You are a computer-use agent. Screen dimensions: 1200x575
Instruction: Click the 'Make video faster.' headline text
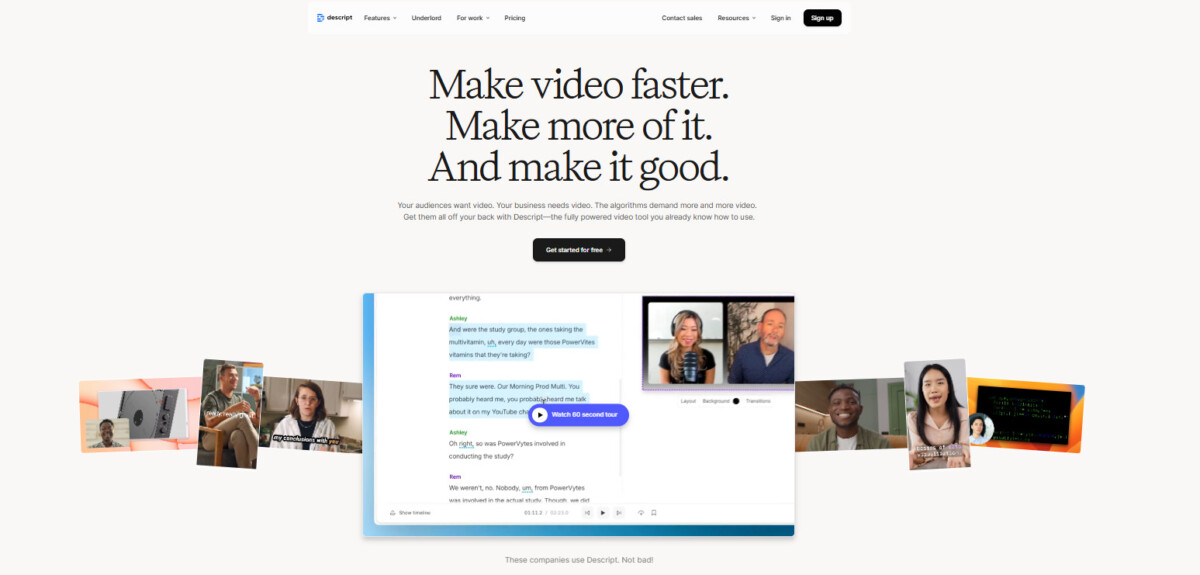click(x=579, y=85)
